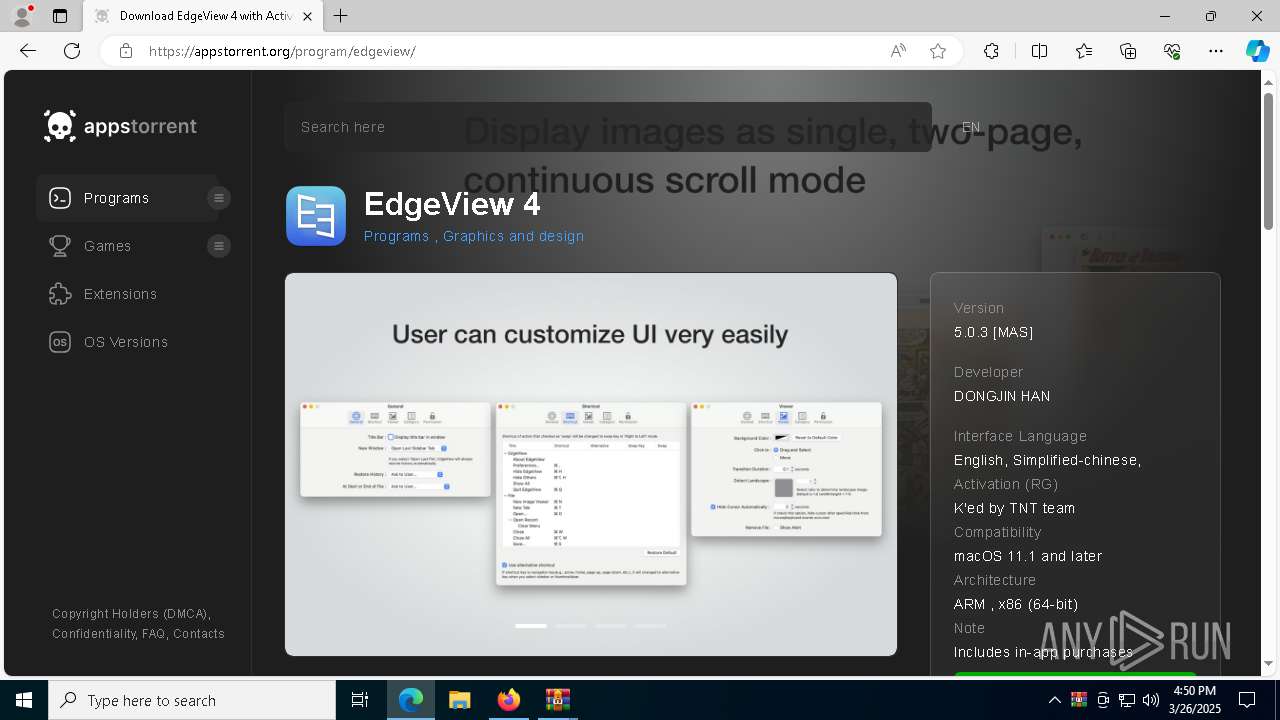View site information lock icon
The image size is (1280, 720).
coord(126,51)
